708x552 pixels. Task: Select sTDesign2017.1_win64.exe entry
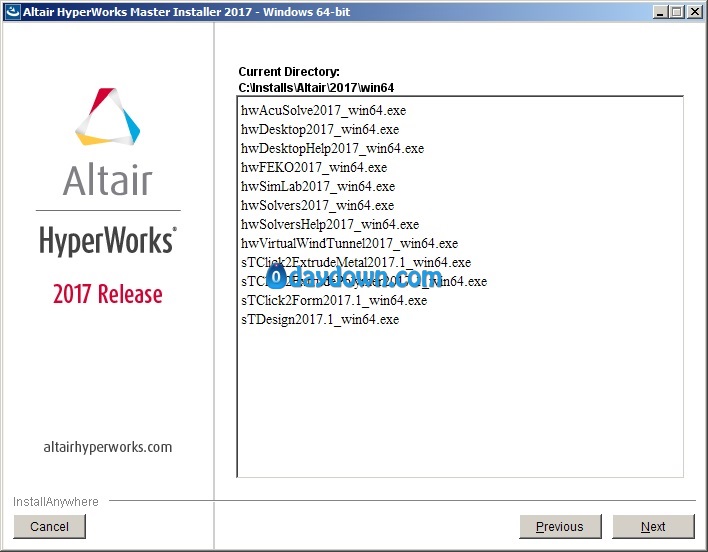click(x=320, y=319)
